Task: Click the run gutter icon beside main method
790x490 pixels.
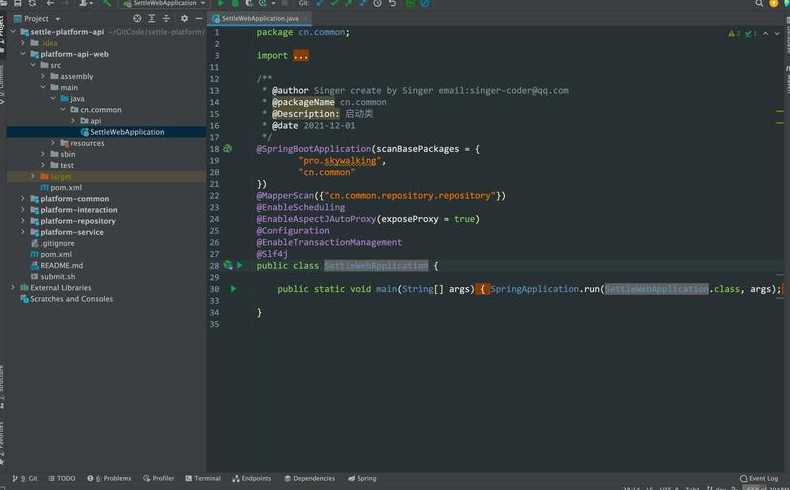Action: click(x=233, y=289)
